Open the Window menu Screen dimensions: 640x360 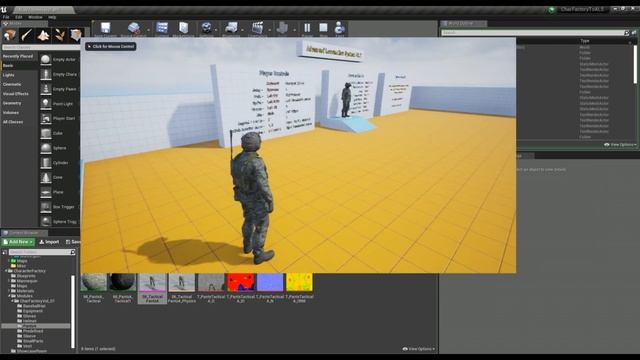coord(35,17)
